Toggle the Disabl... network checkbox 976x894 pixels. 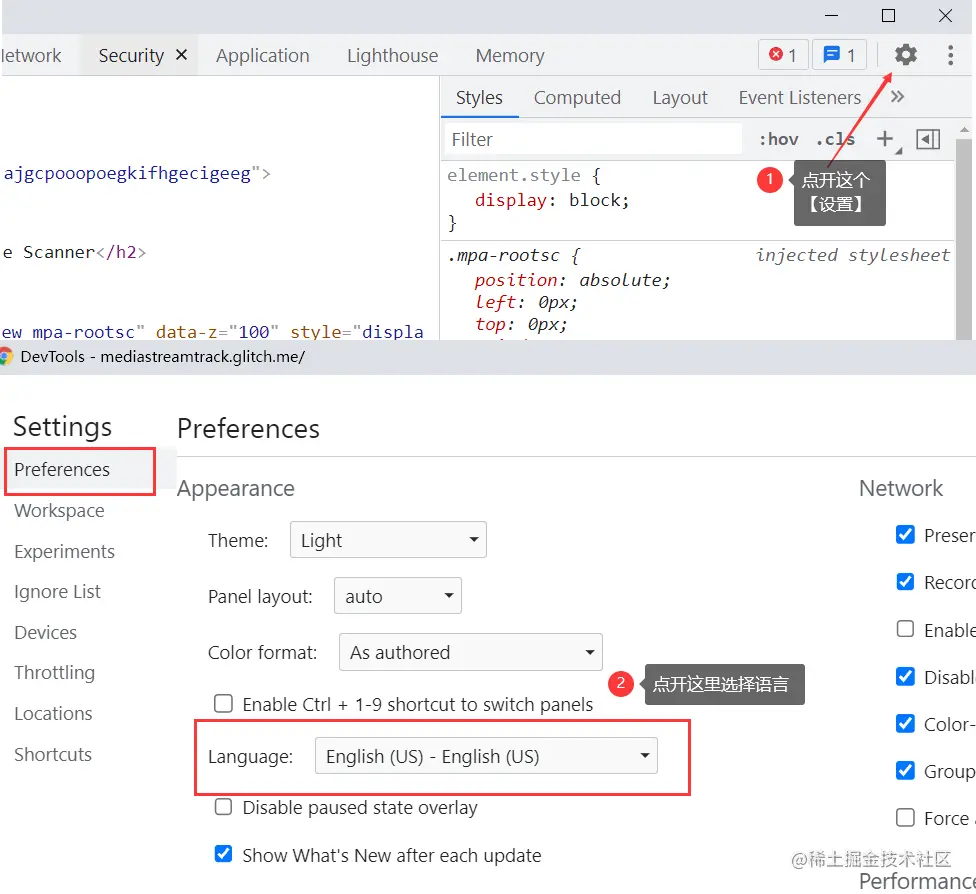905,676
